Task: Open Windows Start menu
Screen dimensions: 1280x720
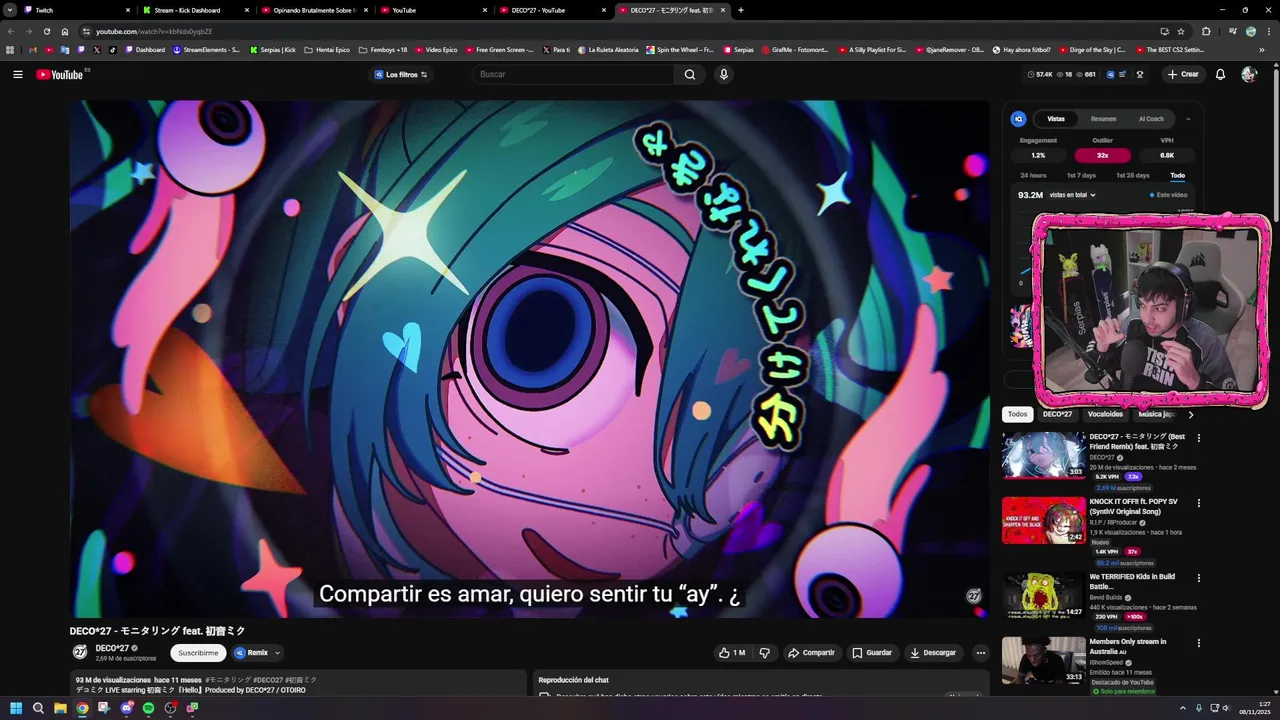Action: [16, 708]
